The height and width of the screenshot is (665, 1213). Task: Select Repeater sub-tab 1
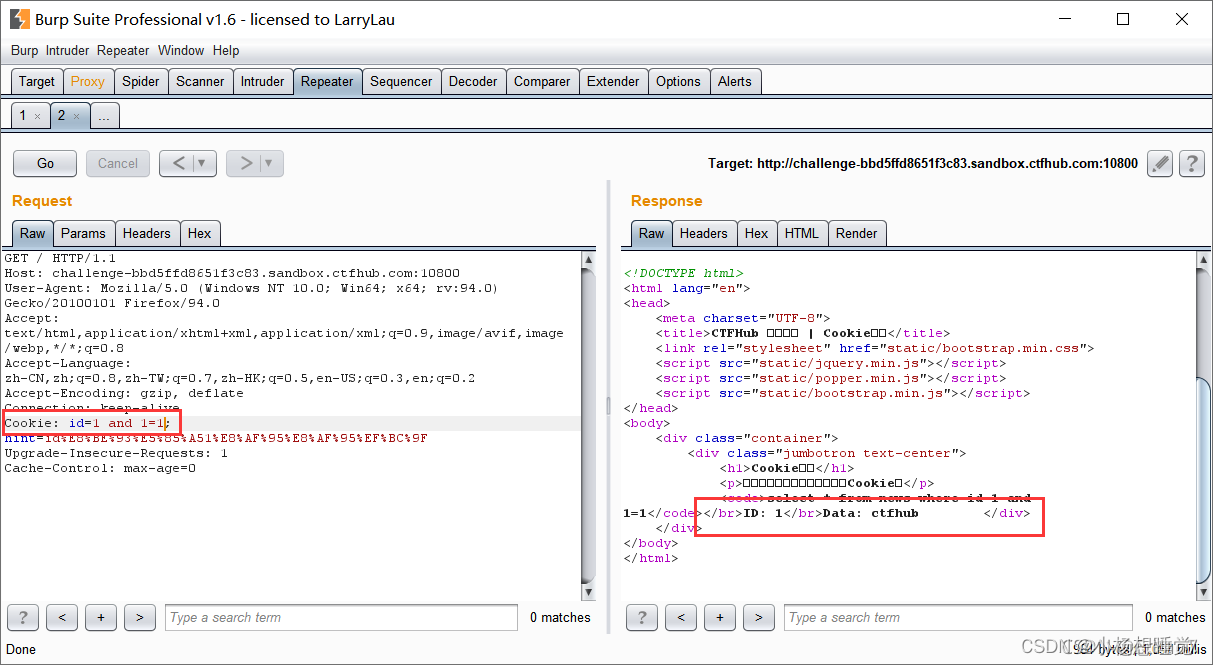coord(23,116)
